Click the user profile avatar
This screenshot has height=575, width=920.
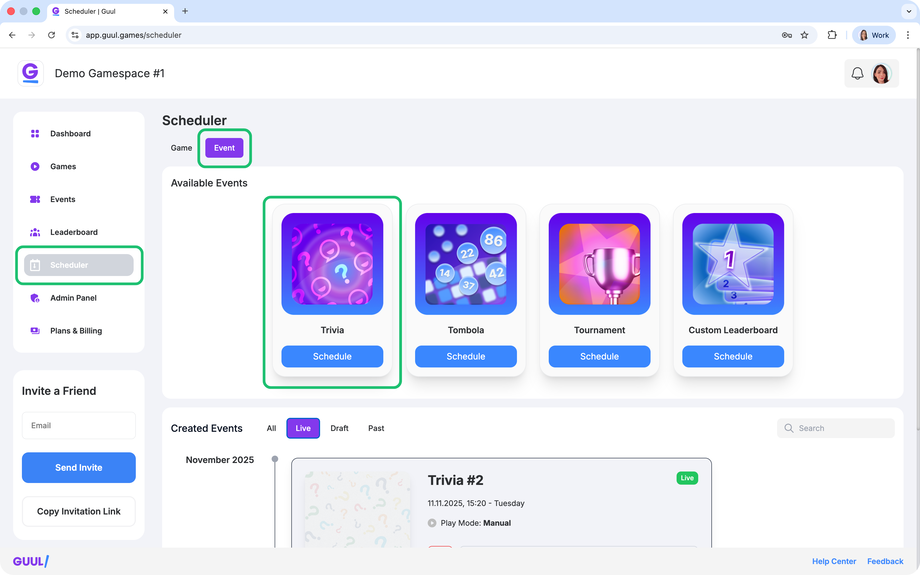point(881,73)
